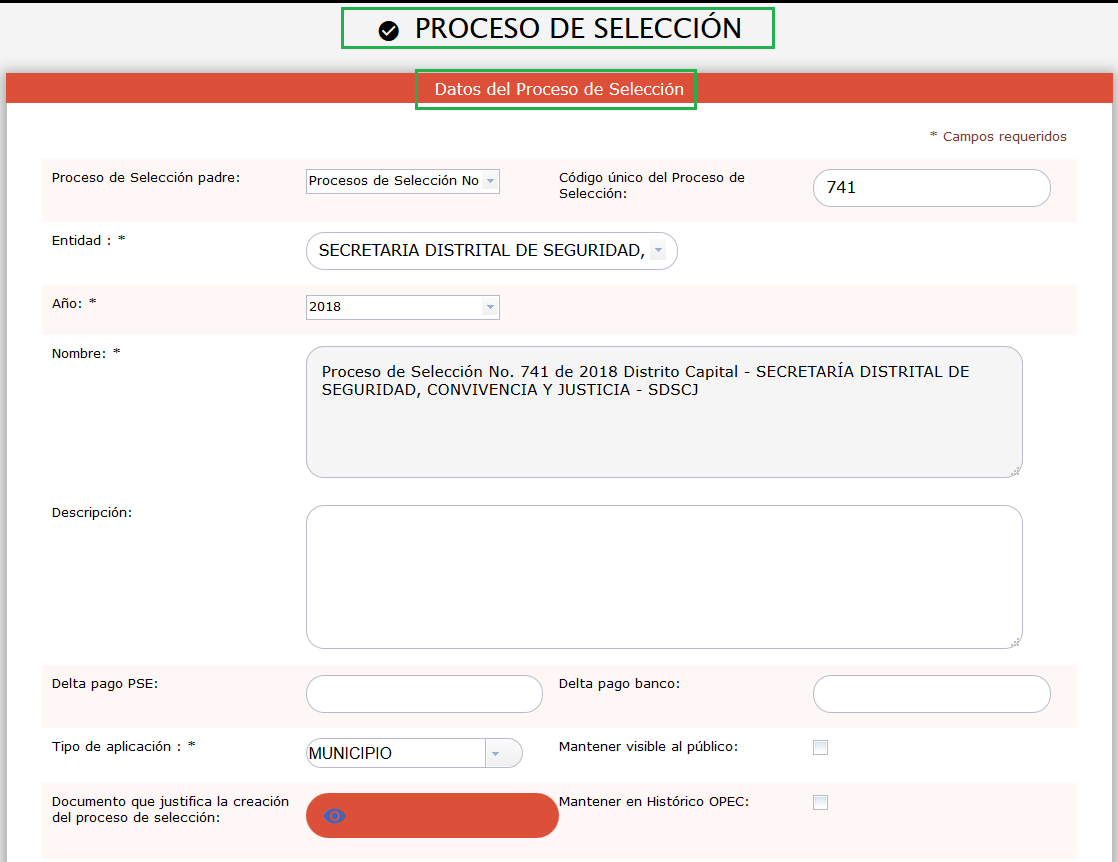
Task: Select the 'Delta pago PSE' input field
Action: point(424,694)
